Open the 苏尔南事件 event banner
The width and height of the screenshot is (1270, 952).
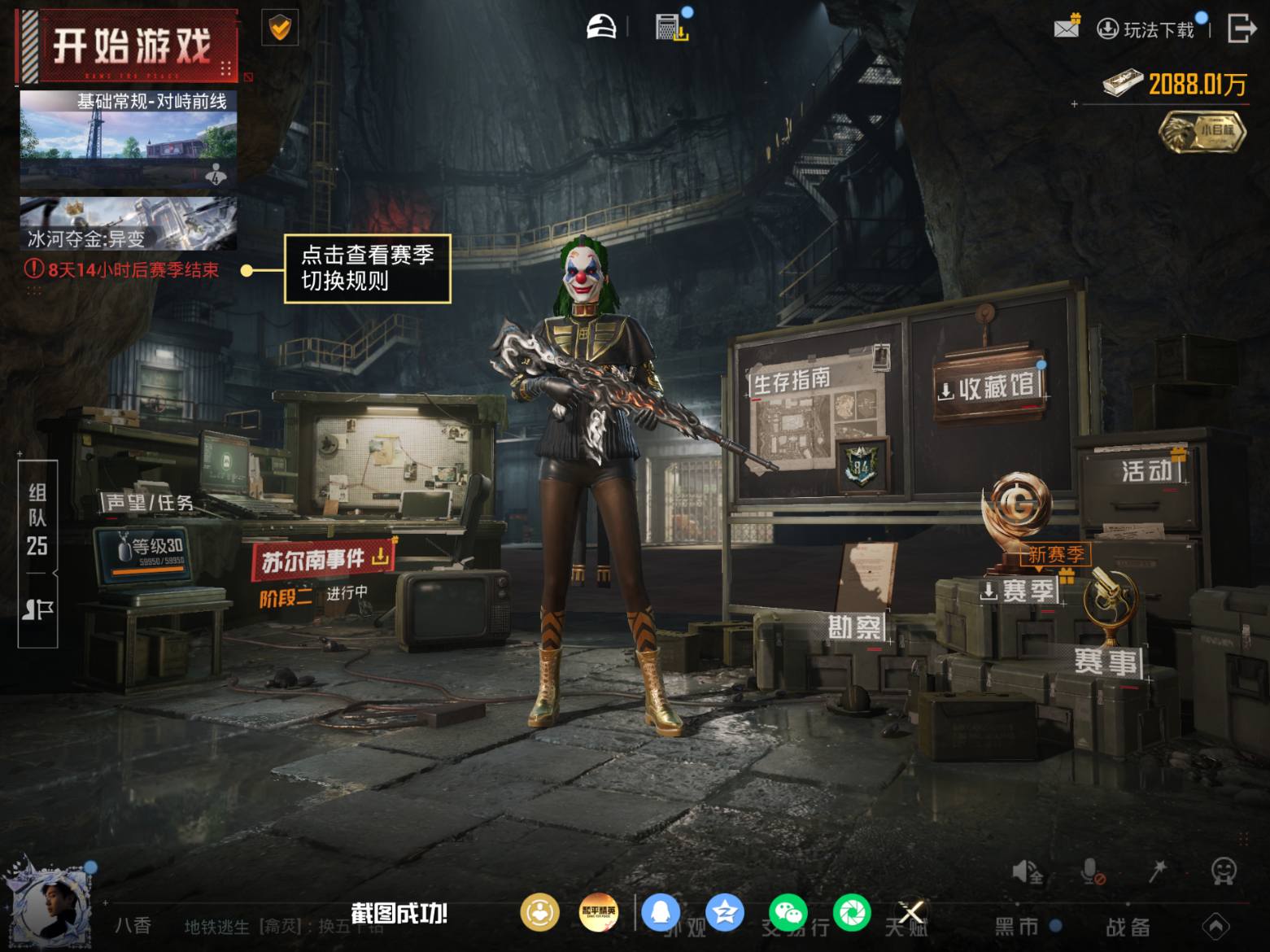(324, 558)
